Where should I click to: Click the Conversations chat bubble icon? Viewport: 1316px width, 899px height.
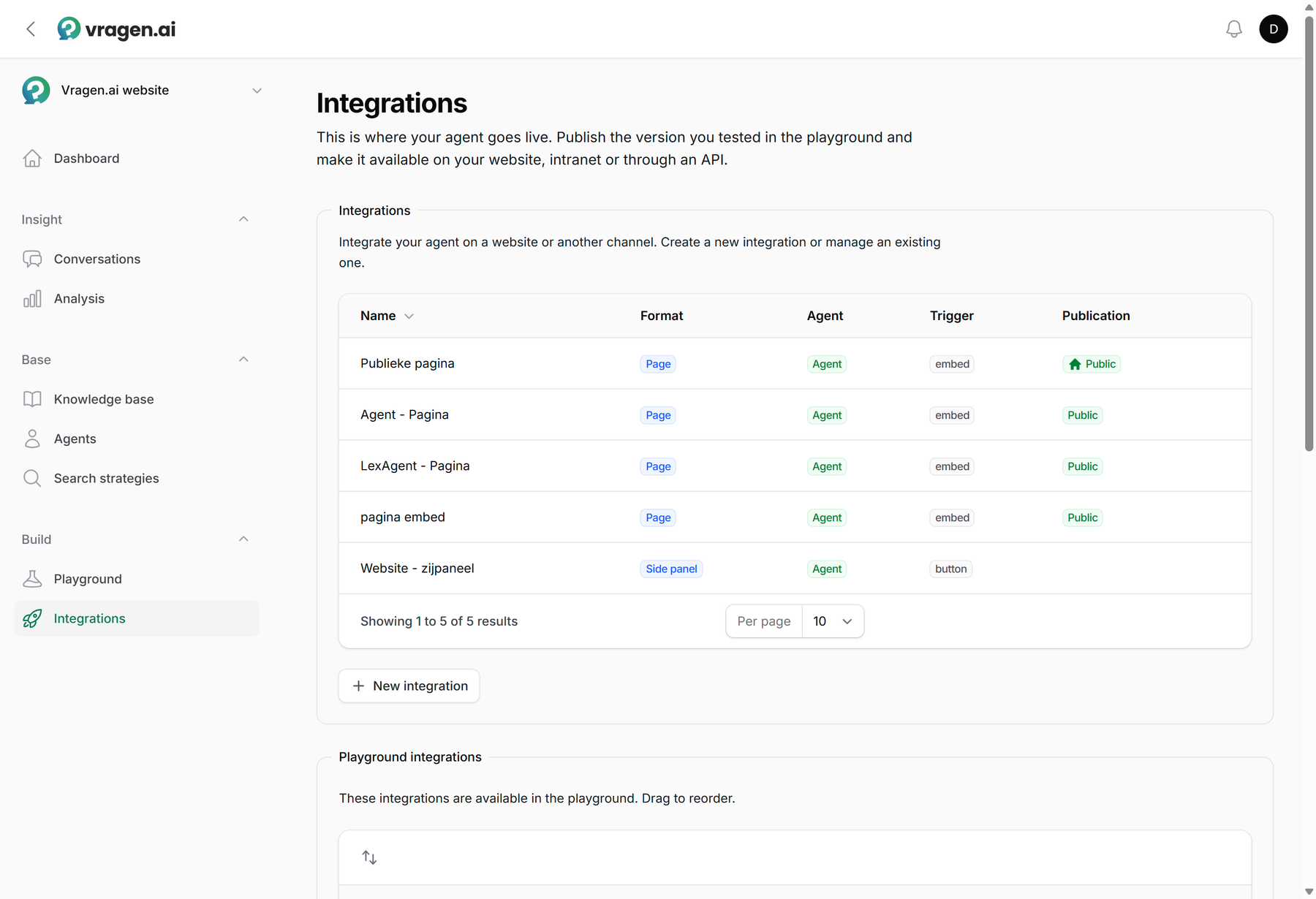(x=32, y=259)
